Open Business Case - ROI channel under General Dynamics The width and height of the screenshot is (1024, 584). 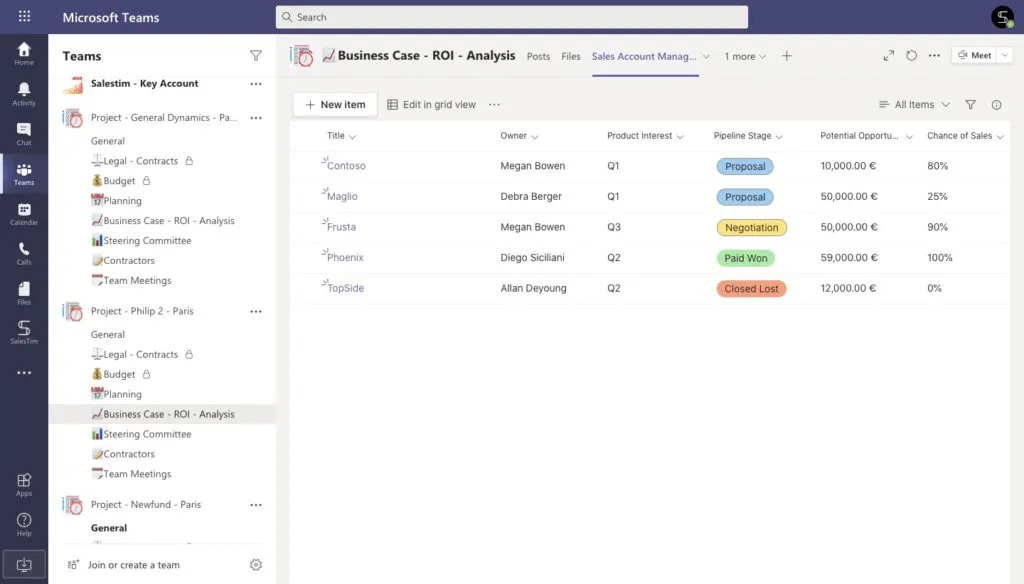tap(168, 221)
